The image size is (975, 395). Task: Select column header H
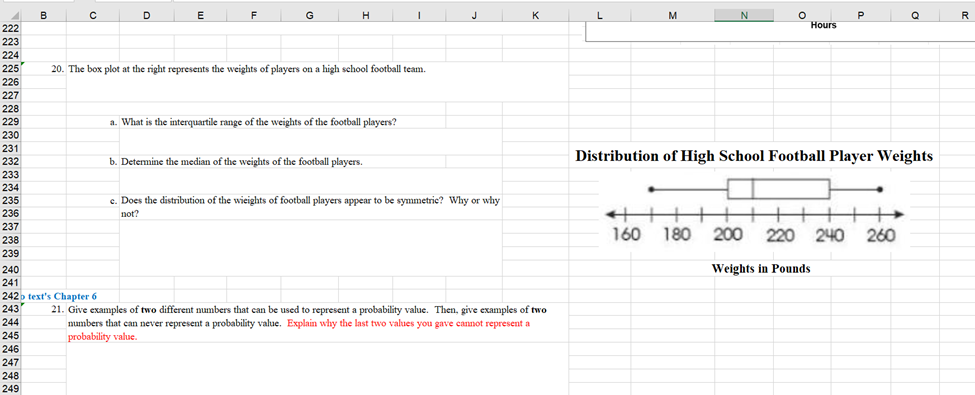pos(365,16)
